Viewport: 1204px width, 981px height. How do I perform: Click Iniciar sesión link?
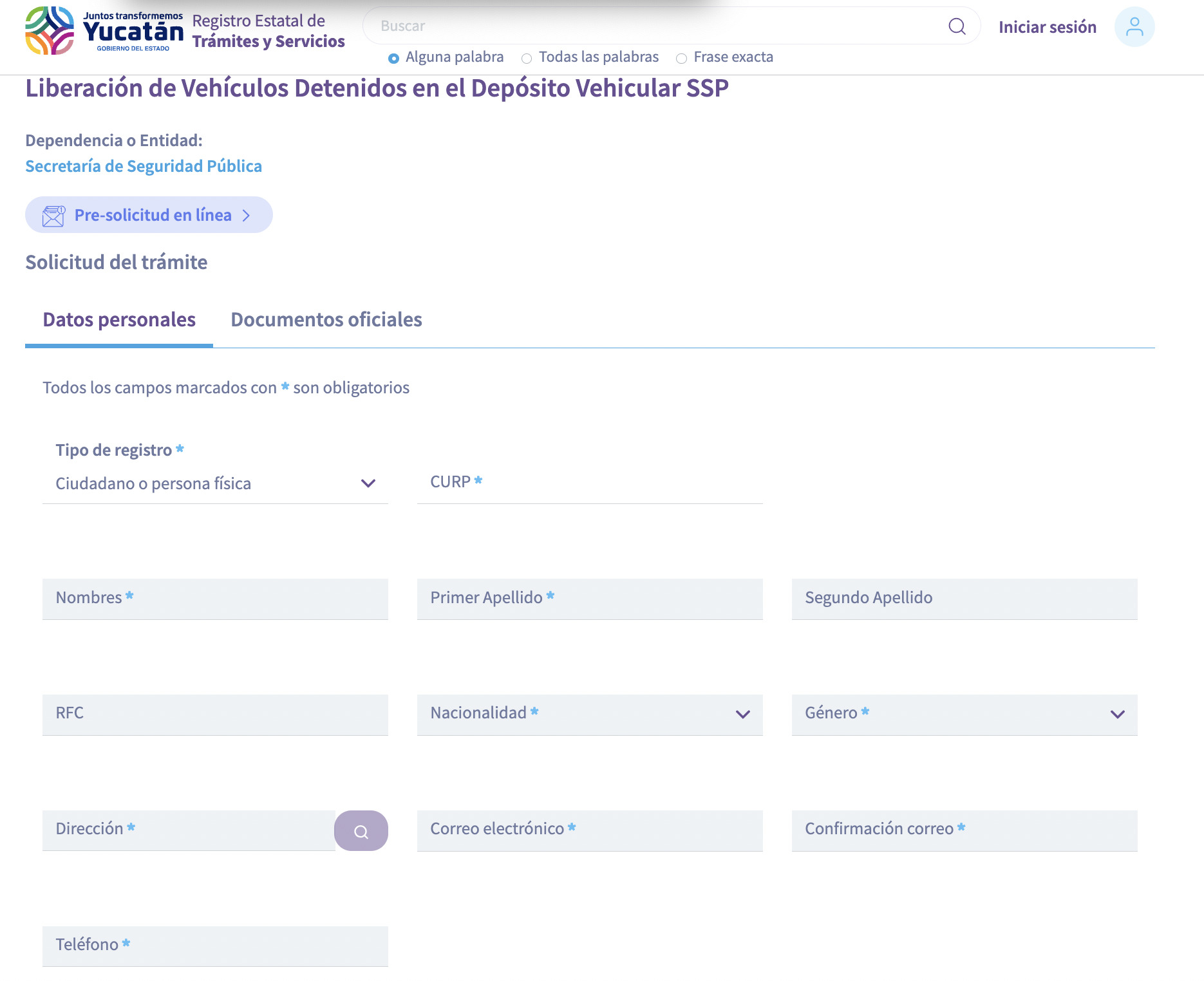pyautogui.click(x=1047, y=27)
